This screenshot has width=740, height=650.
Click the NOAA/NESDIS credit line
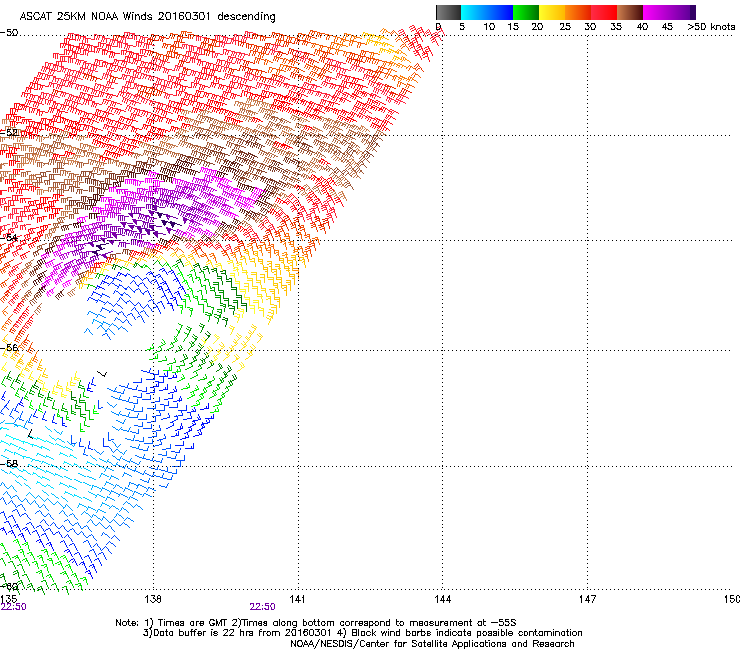coord(432,644)
